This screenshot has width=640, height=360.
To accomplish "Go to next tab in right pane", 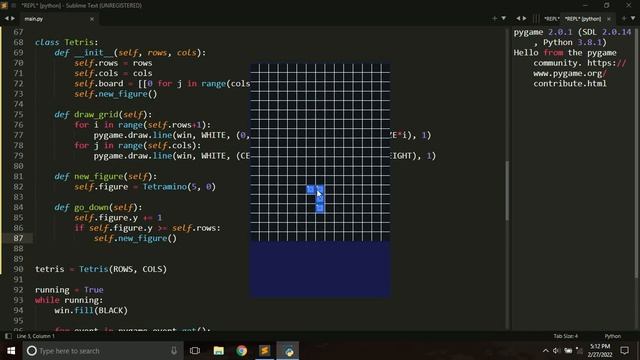I will [524, 18].
